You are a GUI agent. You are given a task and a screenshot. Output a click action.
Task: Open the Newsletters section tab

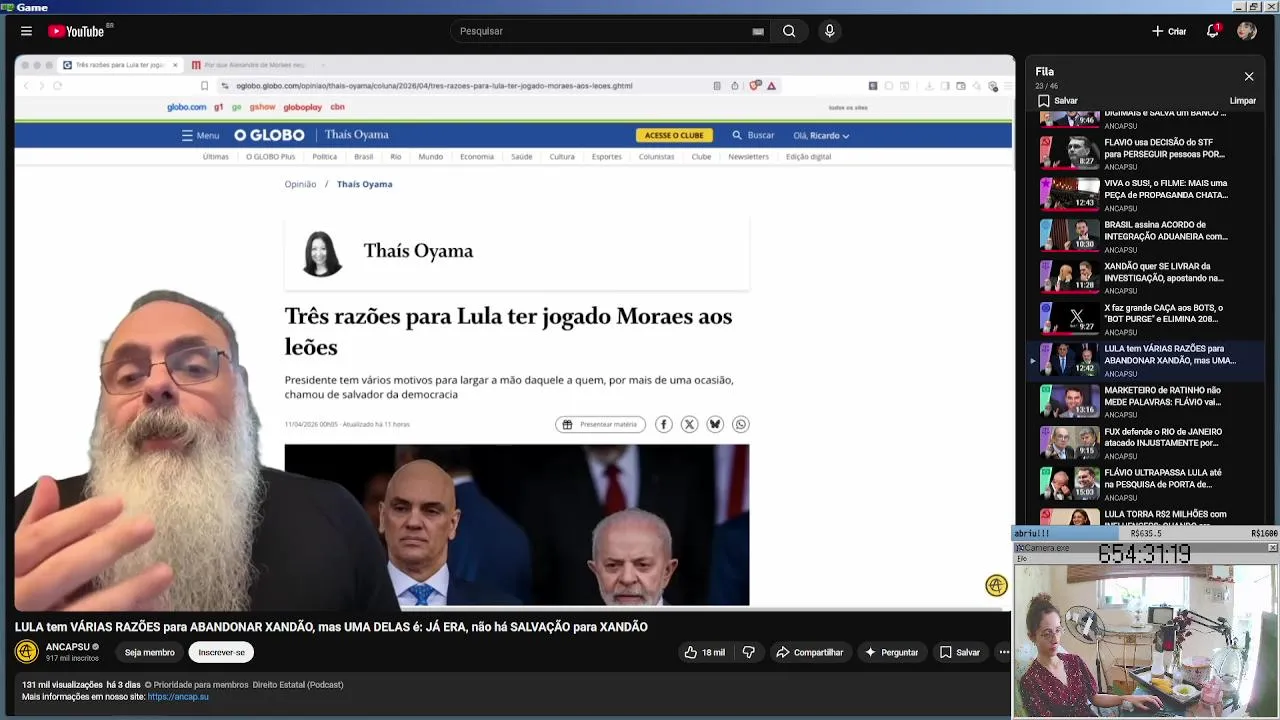coord(748,156)
